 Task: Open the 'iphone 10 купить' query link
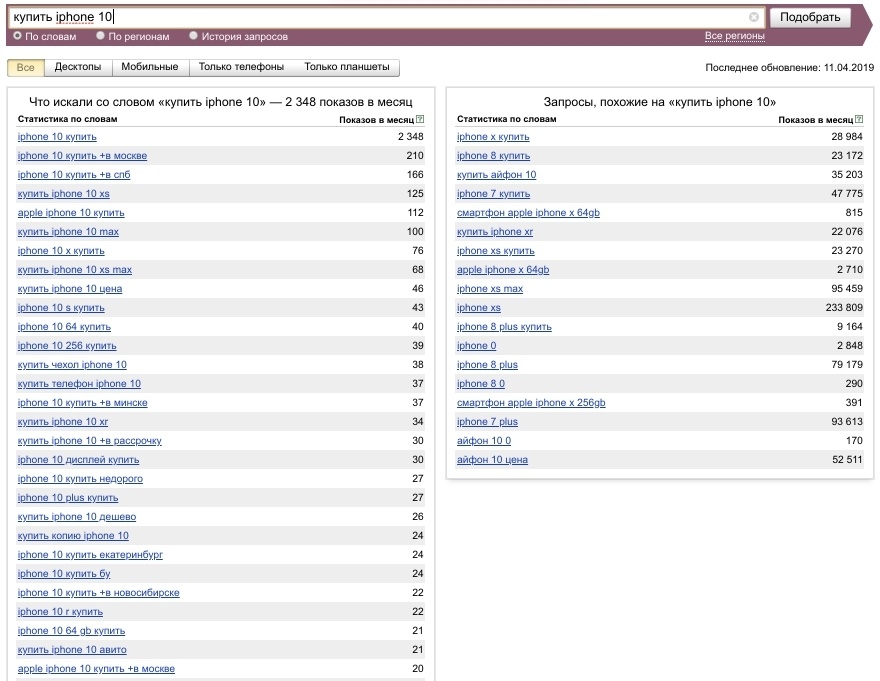57,137
